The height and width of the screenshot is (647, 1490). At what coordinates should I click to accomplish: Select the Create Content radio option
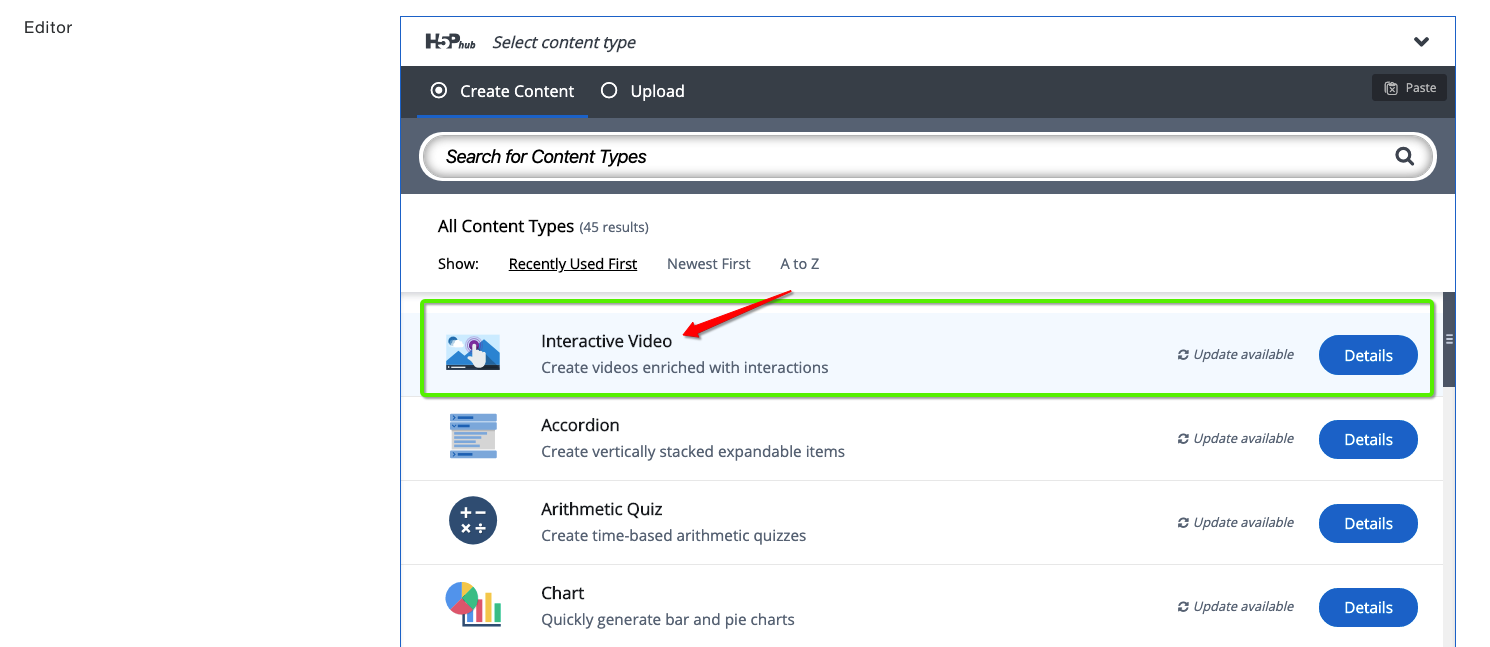point(502,91)
